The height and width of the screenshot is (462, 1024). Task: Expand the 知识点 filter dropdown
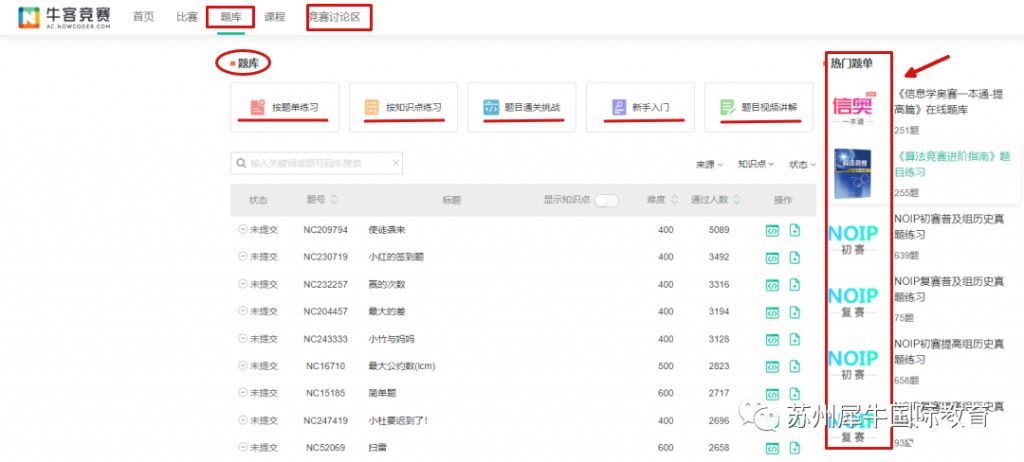click(756, 164)
